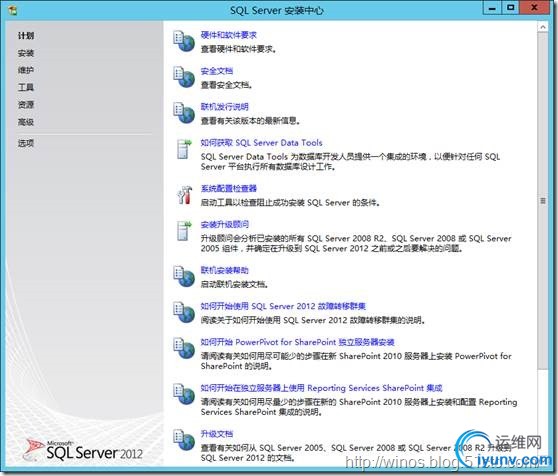This screenshot has width=558, height=476.
Task: Click the 系统配置检查器 tools icon
Action: [x=184, y=195]
